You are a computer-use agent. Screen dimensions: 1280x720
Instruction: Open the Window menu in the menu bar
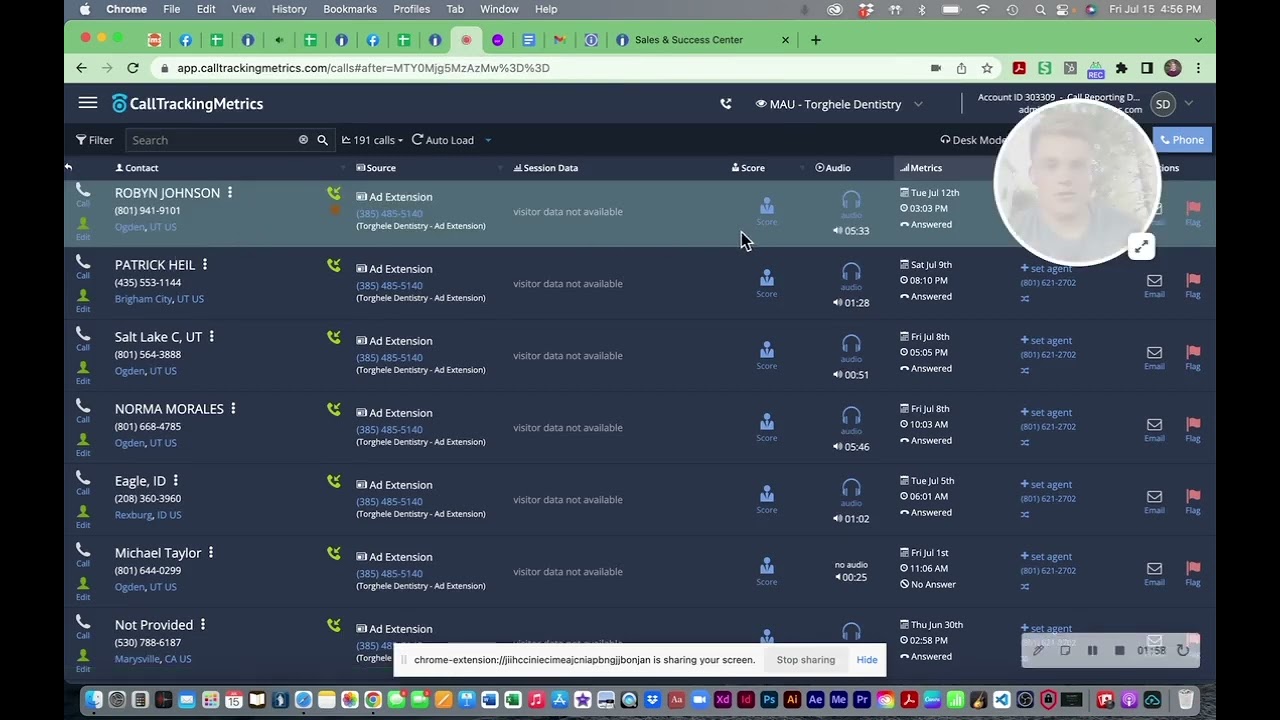(499, 9)
